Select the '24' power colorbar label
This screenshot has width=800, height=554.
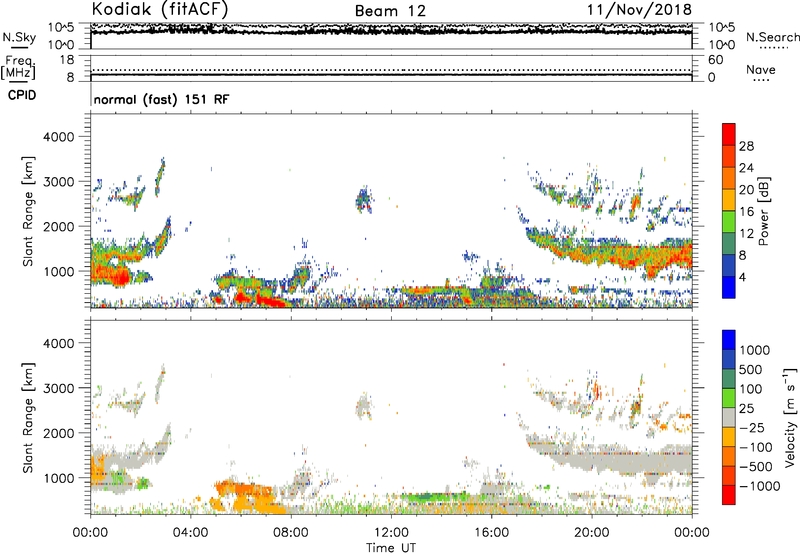click(x=746, y=168)
